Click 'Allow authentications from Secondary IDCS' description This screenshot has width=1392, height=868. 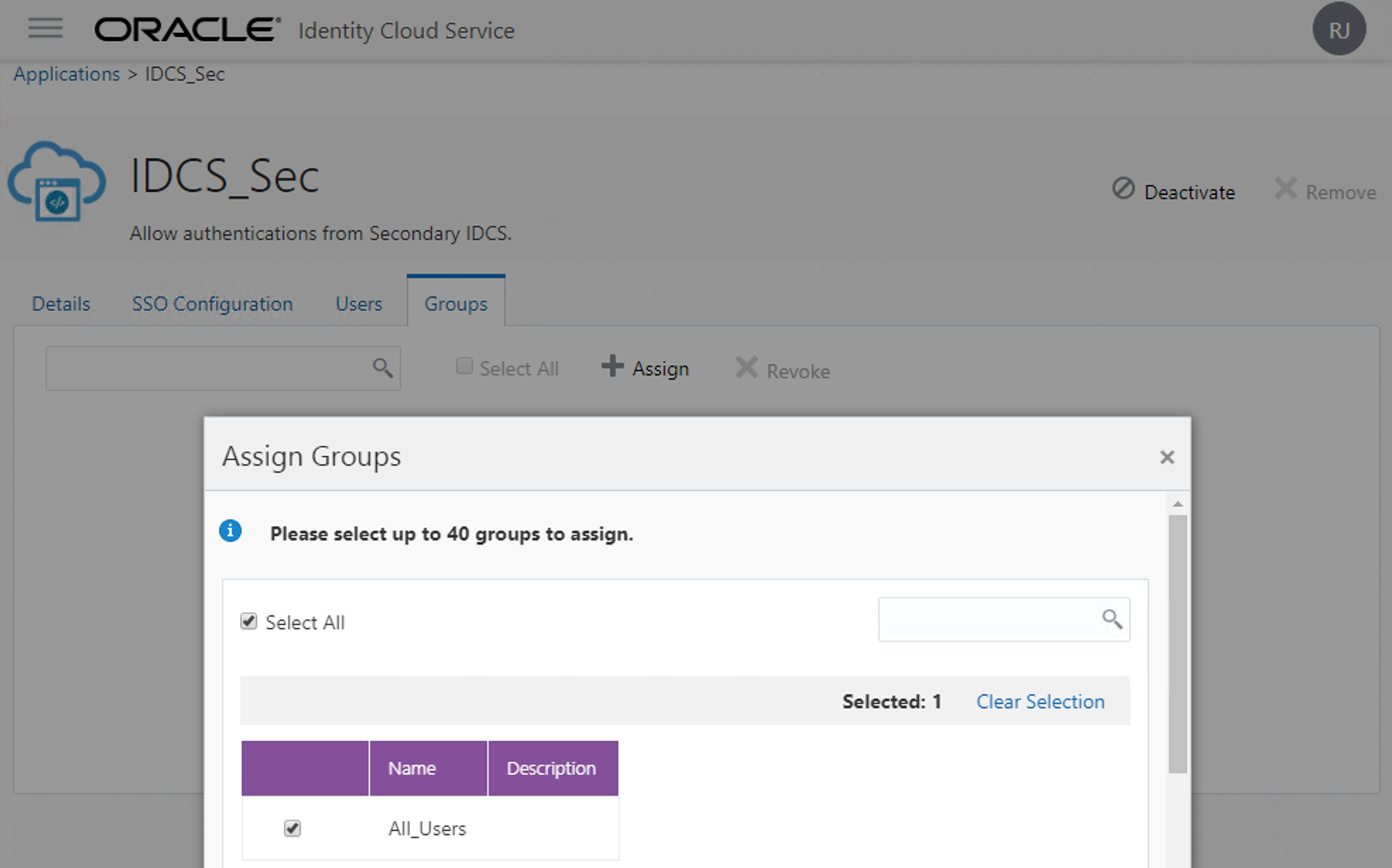(320, 234)
